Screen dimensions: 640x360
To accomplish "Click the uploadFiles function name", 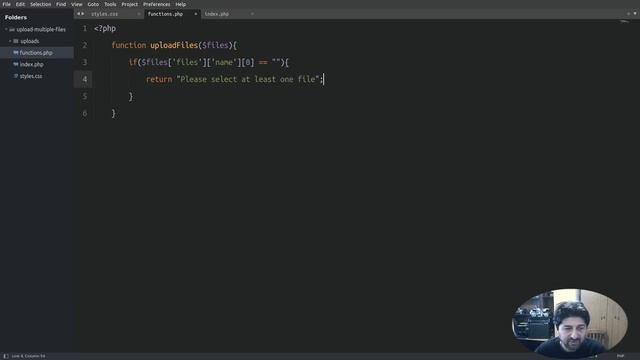I will click(x=174, y=45).
